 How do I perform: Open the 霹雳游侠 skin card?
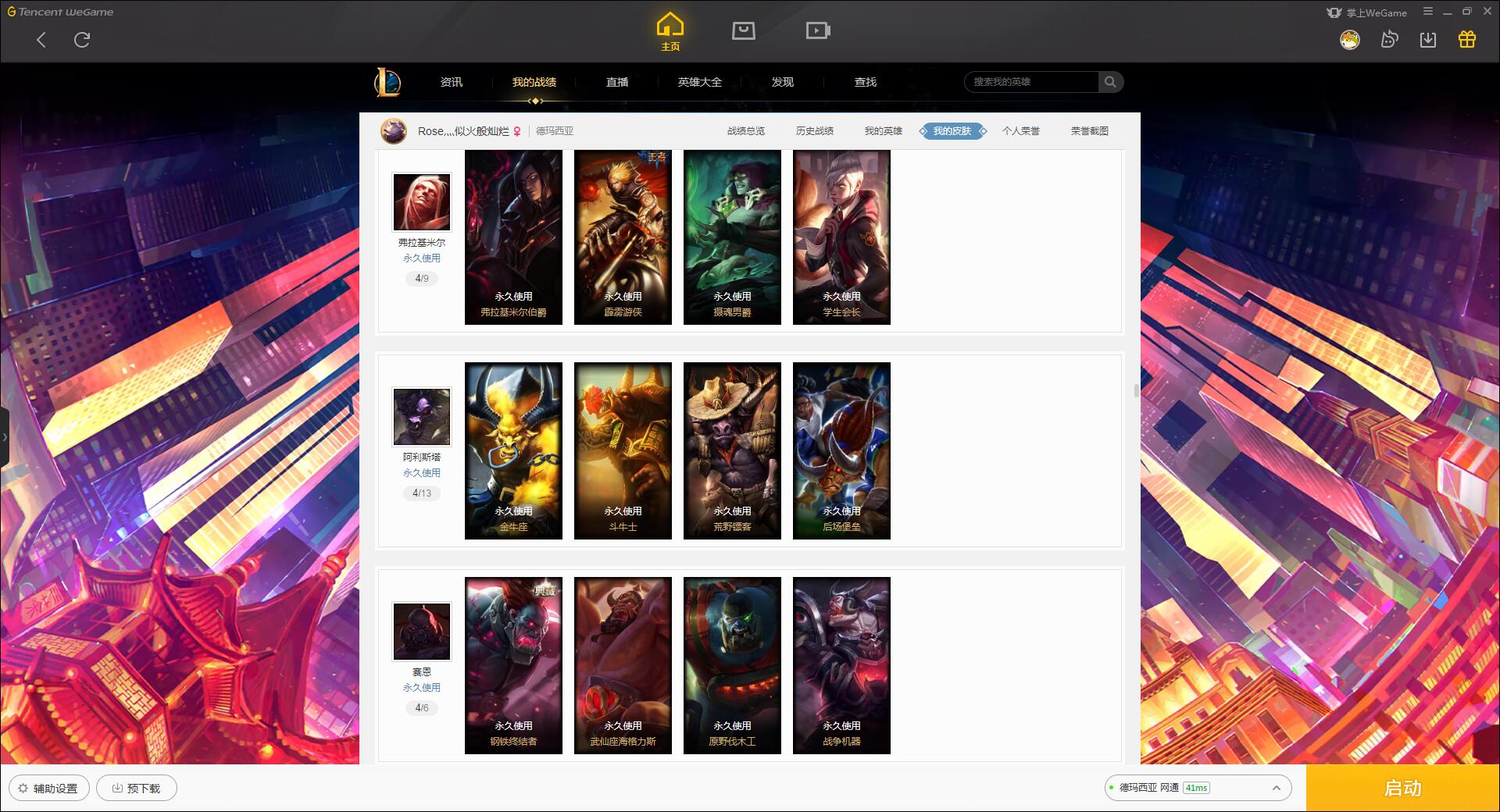tap(623, 237)
